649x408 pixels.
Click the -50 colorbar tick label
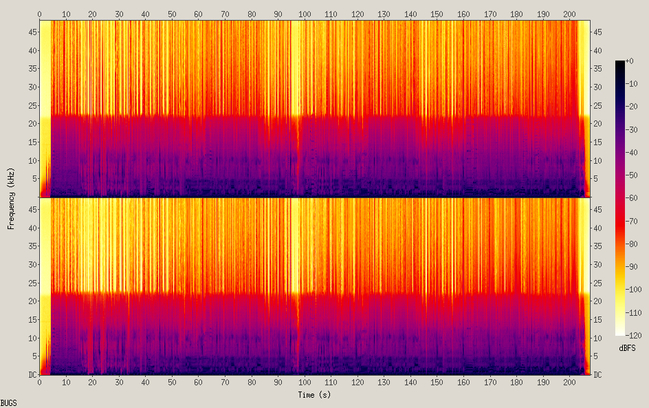point(632,175)
